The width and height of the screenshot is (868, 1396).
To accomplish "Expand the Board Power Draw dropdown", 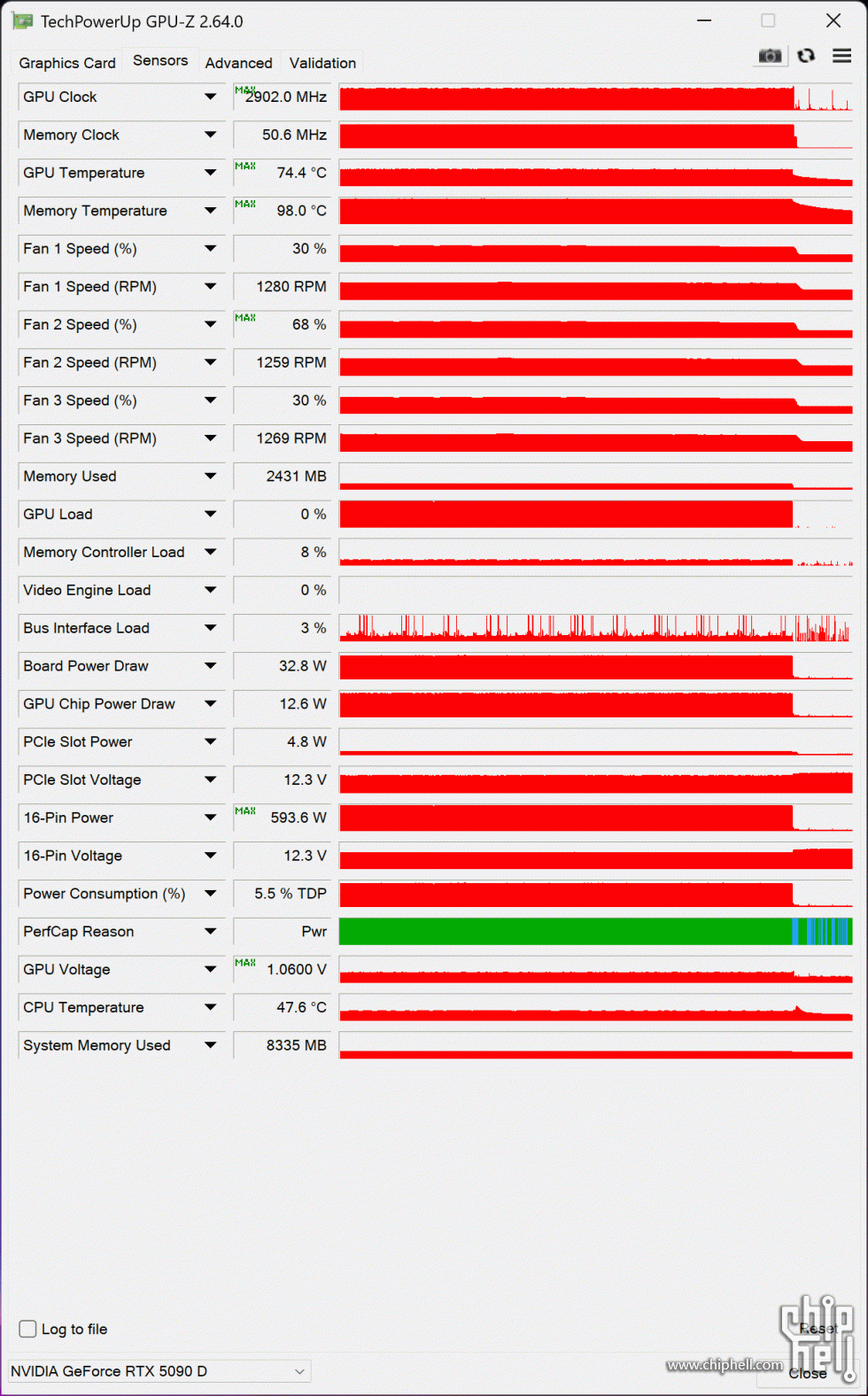I will [x=210, y=666].
